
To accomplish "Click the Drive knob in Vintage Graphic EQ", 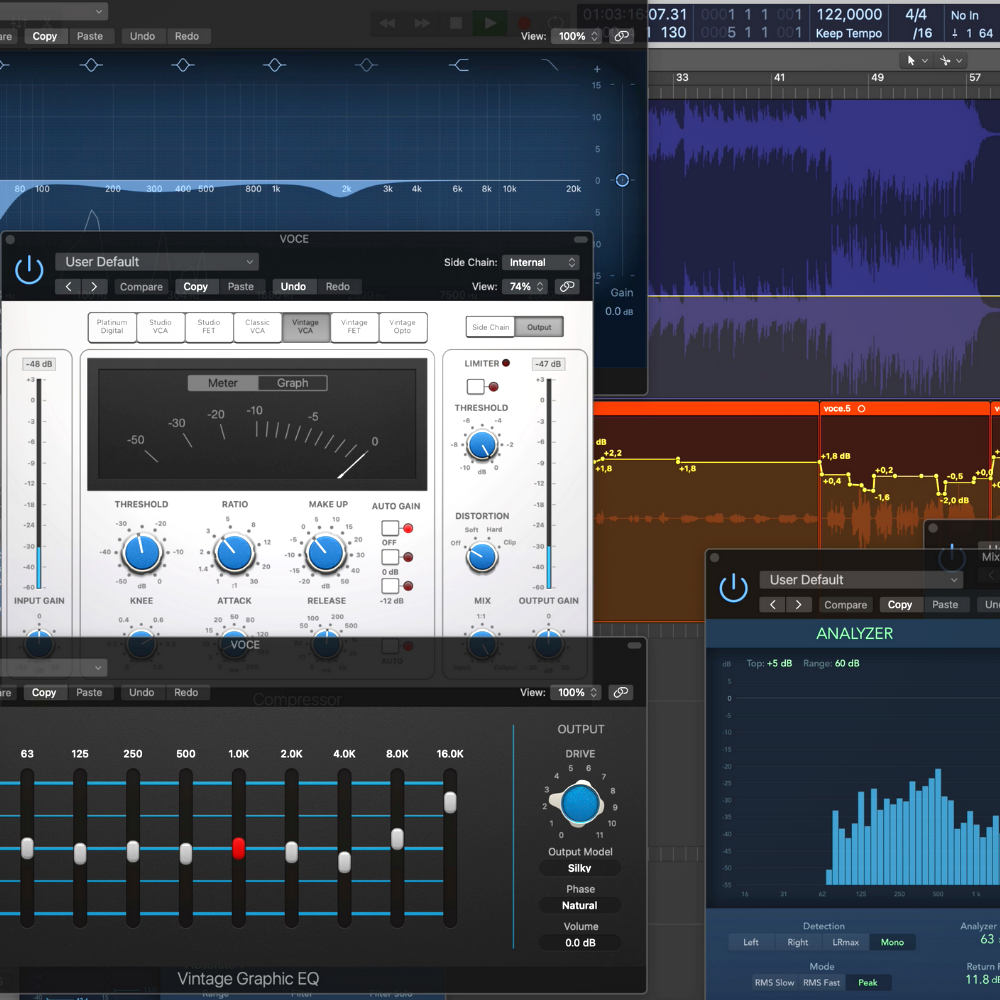I will pyautogui.click(x=580, y=804).
